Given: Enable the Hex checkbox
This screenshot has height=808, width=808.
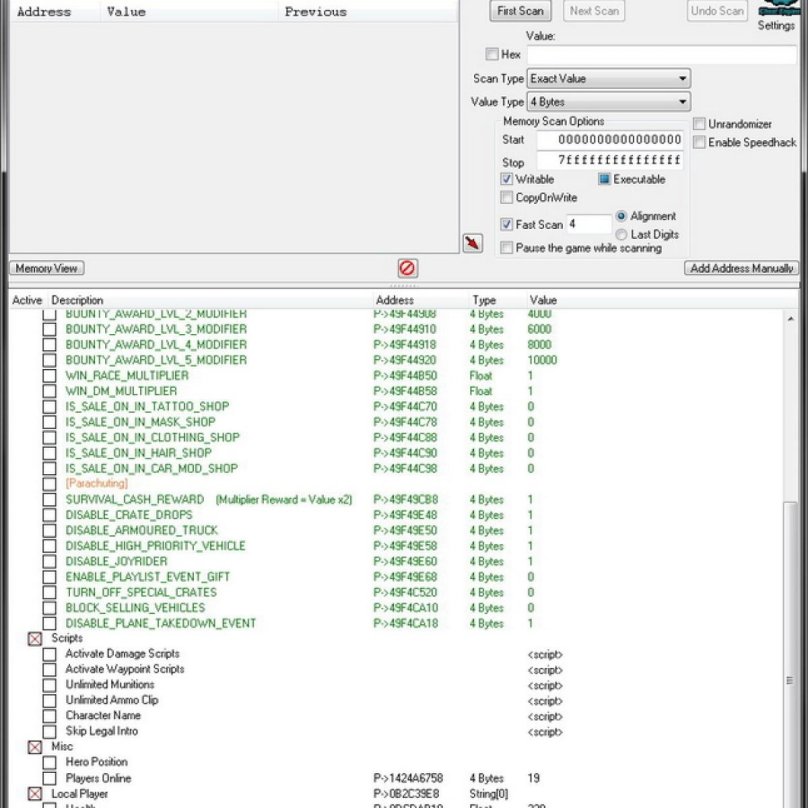Looking at the screenshot, I should [490, 53].
